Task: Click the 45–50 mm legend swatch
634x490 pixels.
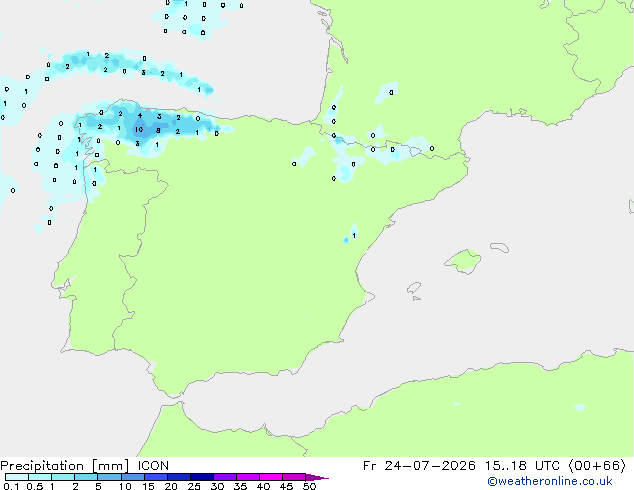Action: click(x=294, y=477)
